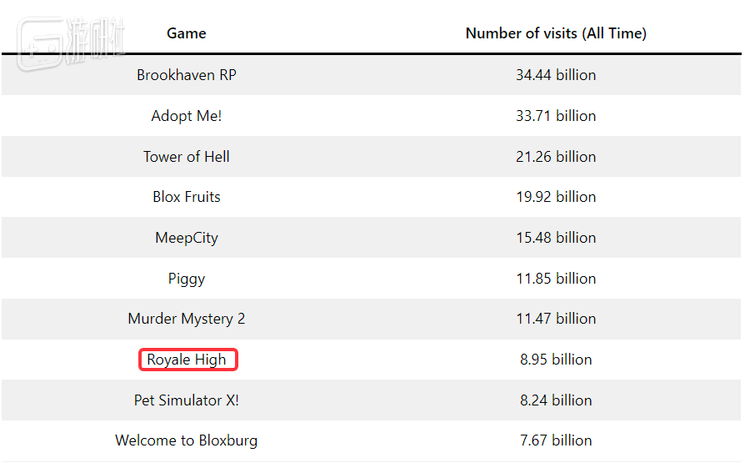The width and height of the screenshot is (750, 463).
Task: Click the Welcome to Bloxburg entry
Action: coord(187,441)
